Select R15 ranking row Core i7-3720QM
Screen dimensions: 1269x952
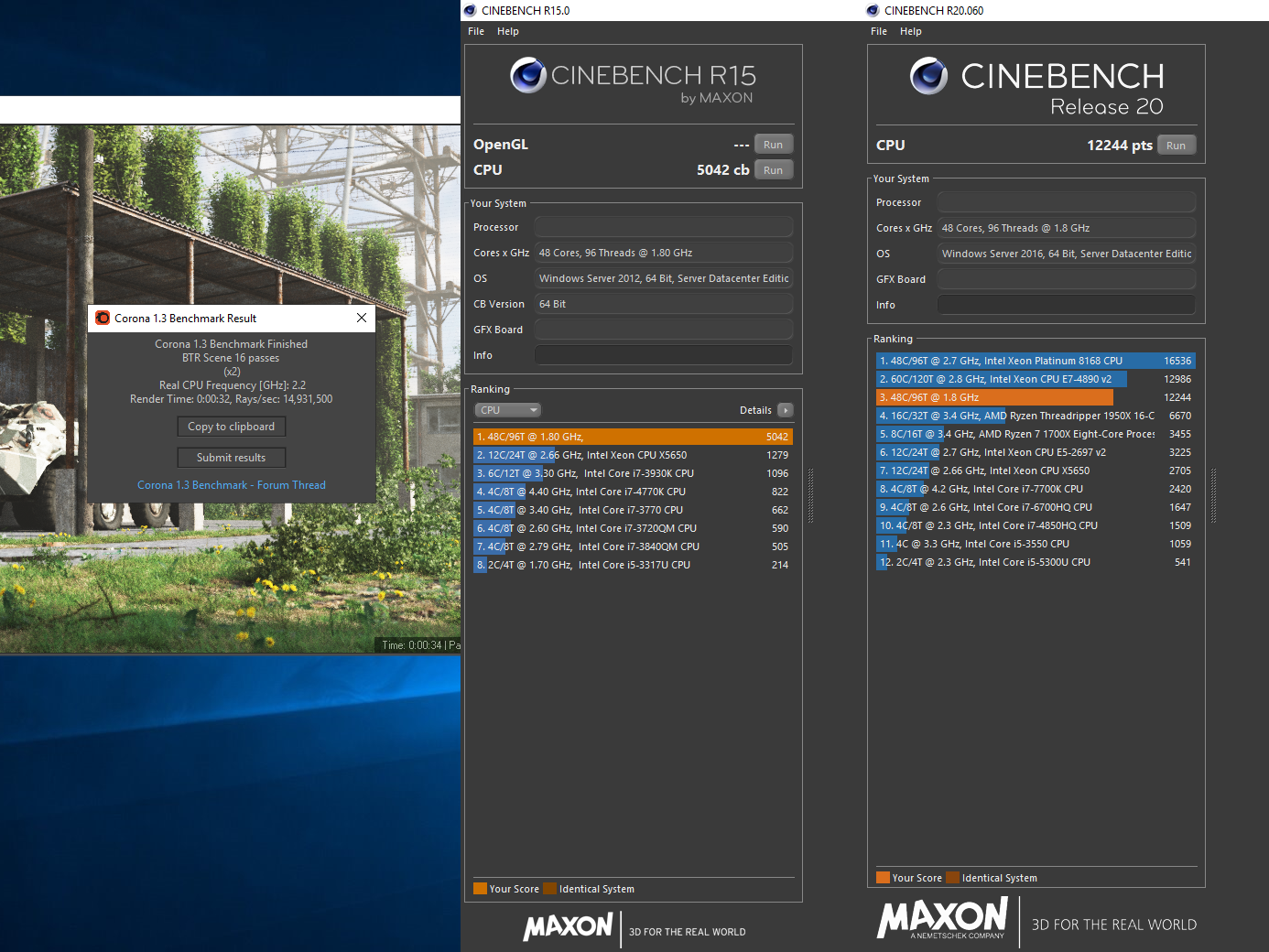(x=633, y=528)
